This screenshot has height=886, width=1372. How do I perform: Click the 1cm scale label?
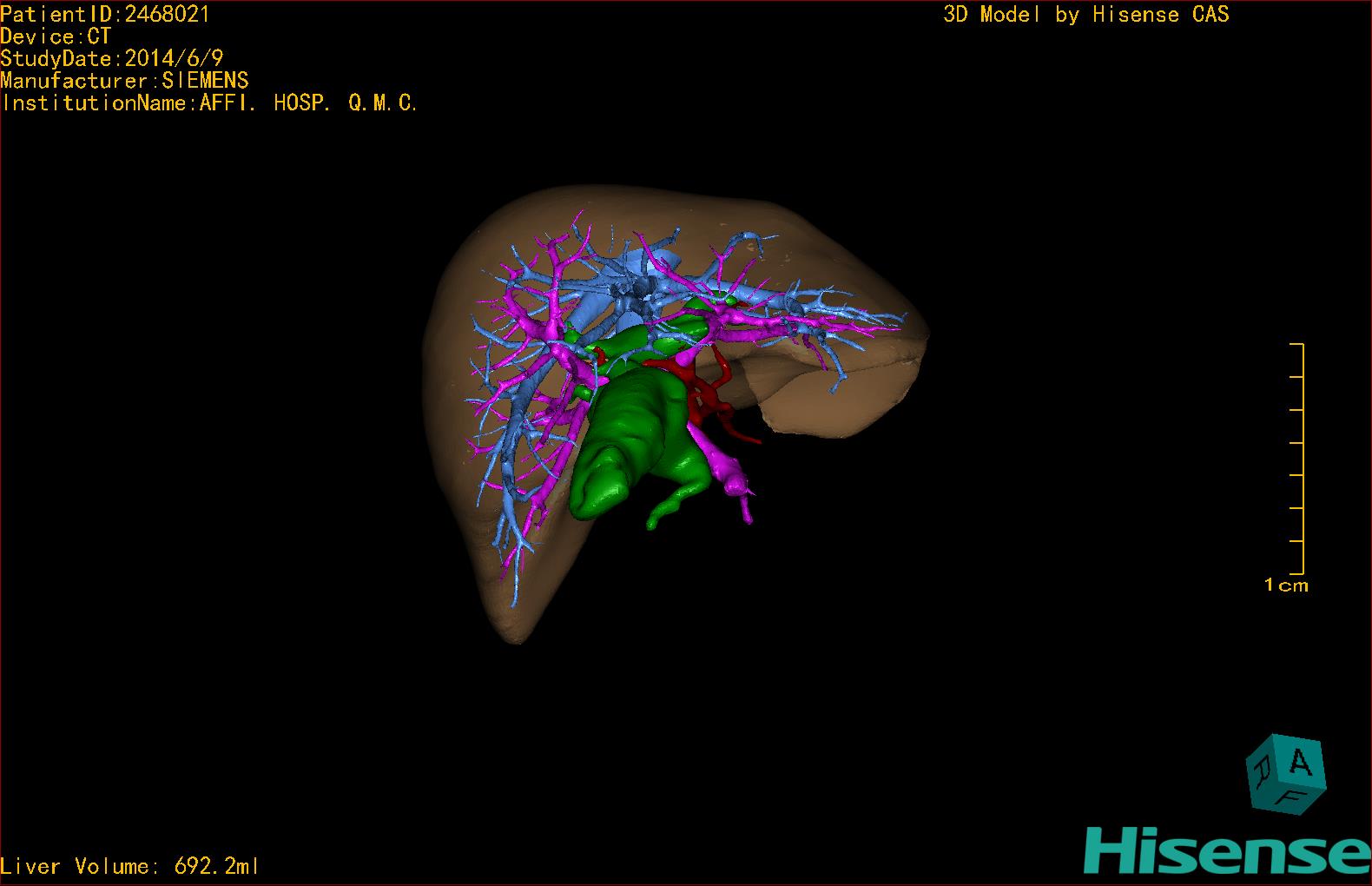[1286, 585]
